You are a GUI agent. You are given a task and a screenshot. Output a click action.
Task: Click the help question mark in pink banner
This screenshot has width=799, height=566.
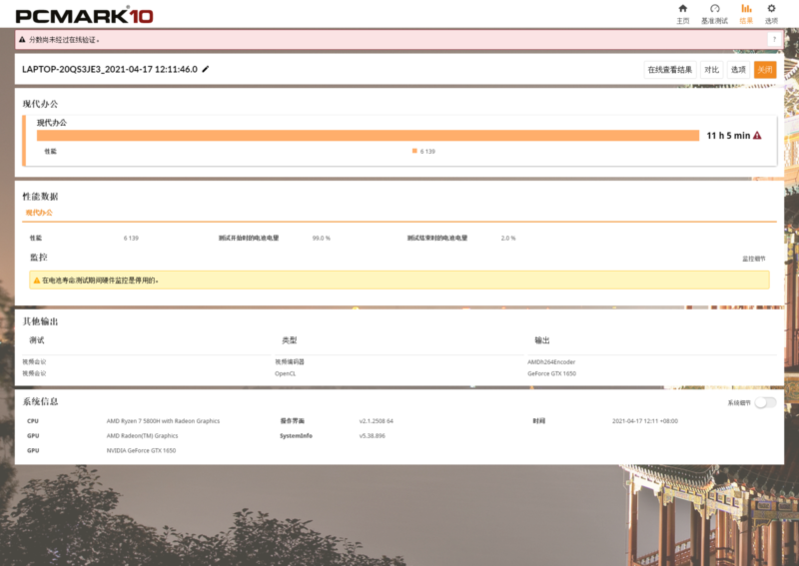[x=774, y=39]
